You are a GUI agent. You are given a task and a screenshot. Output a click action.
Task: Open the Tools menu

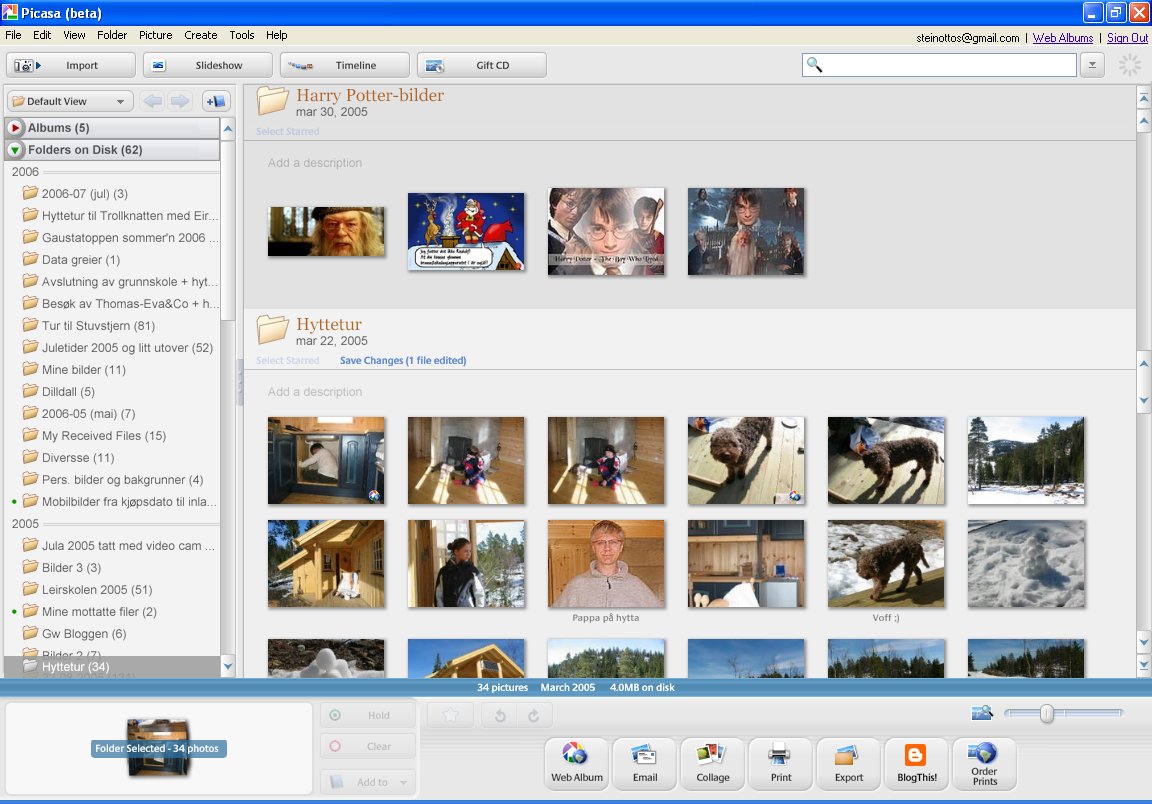point(242,35)
